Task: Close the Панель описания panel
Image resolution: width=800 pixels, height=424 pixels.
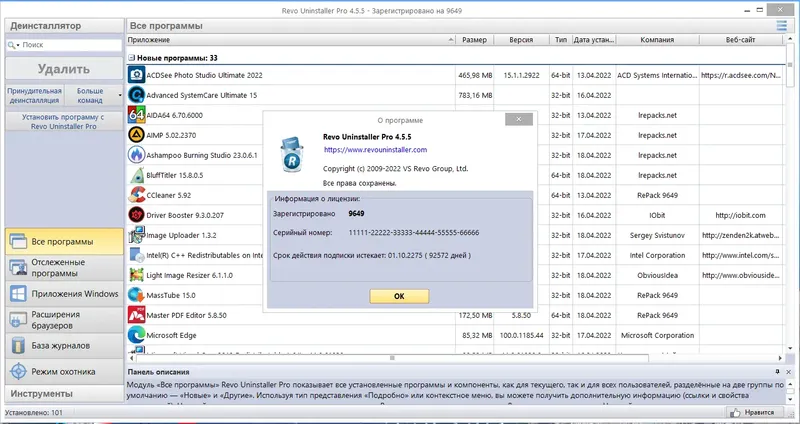Action: [x=788, y=372]
